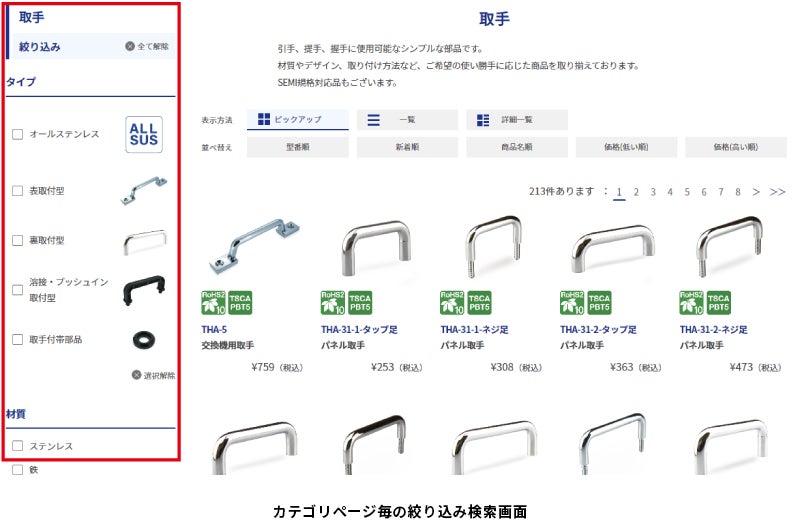Click TSCA PBT5 badge under THA-31-2-ネジ足
The image size is (800, 530).
pos(718,302)
